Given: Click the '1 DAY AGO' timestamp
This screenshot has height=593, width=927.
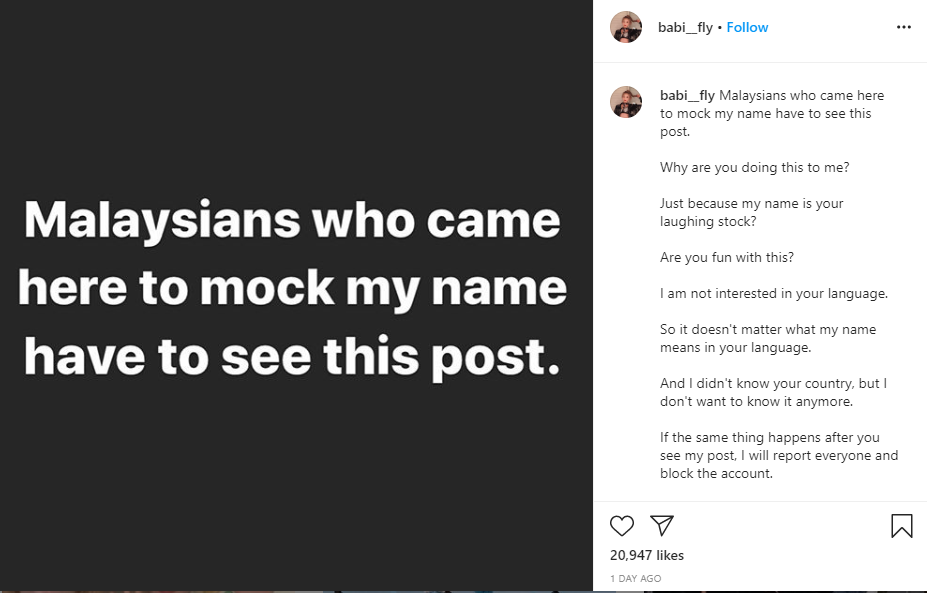Looking at the screenshot, I should tap(635, 579).
